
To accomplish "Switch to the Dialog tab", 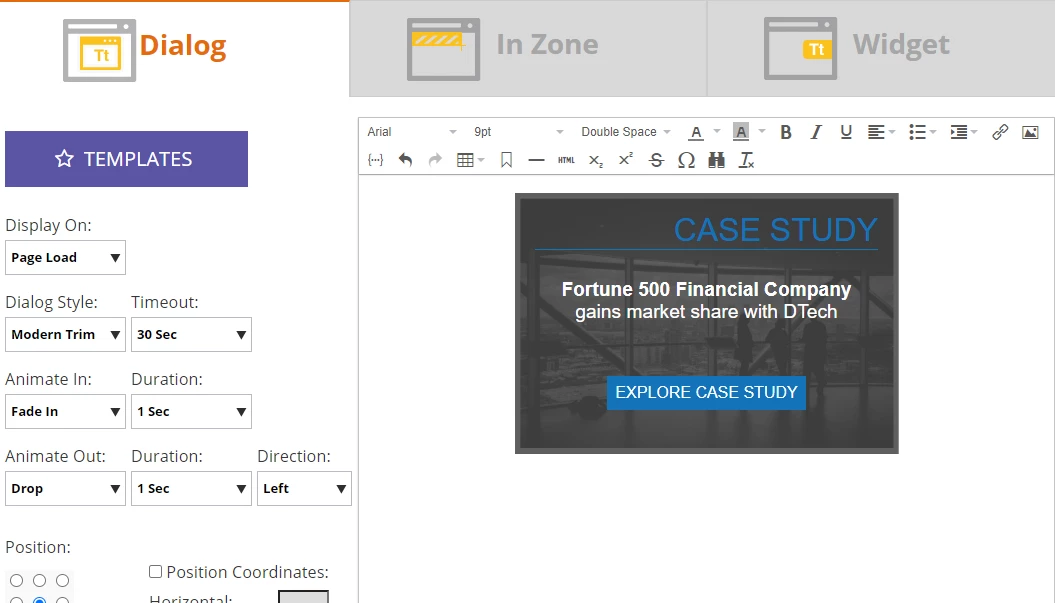I will click(x=174, y=48).
